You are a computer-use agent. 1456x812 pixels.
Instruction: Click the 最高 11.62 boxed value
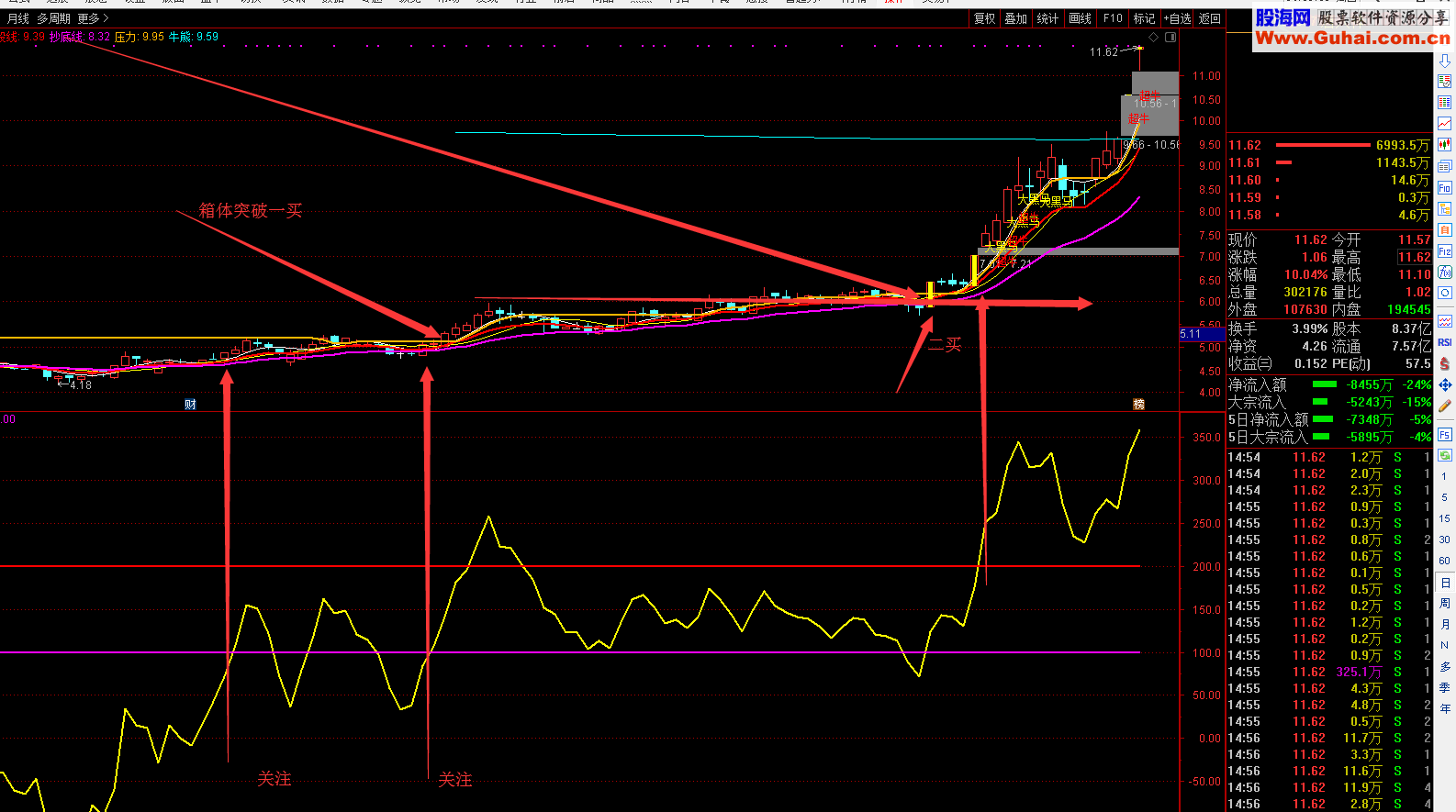(x=1415, y=258)
